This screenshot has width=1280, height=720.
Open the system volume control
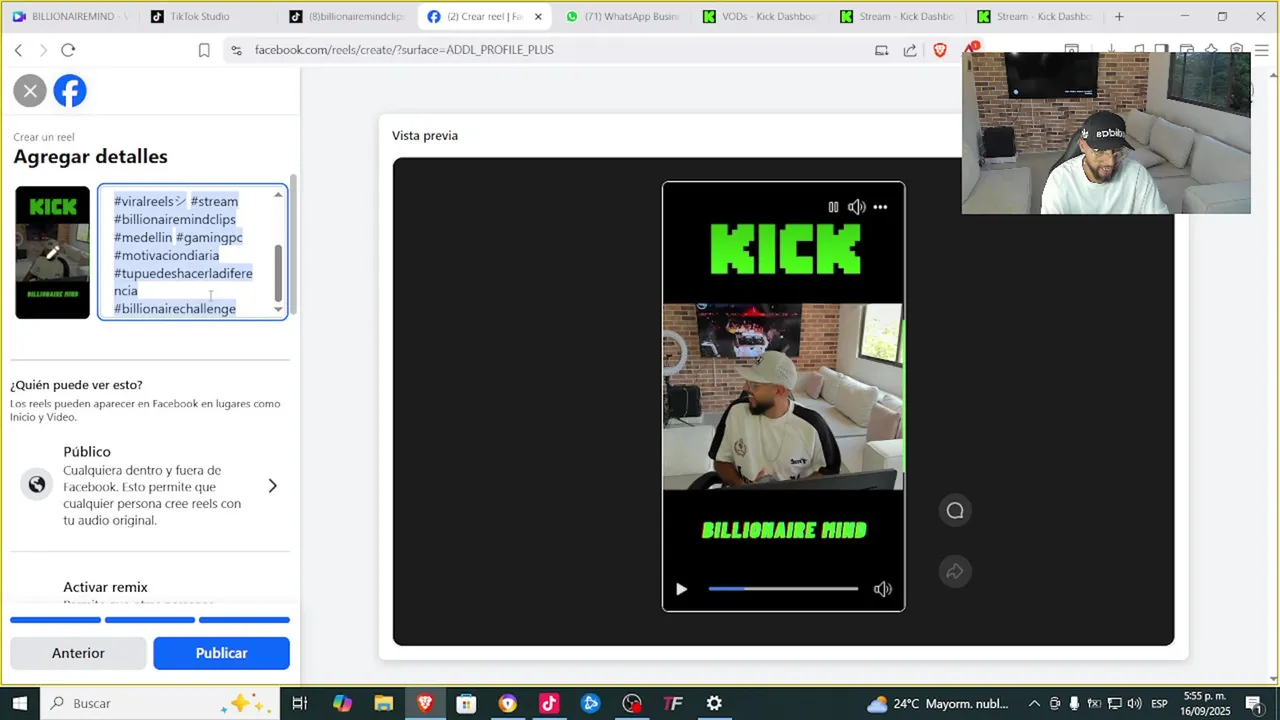[1134, 703]
